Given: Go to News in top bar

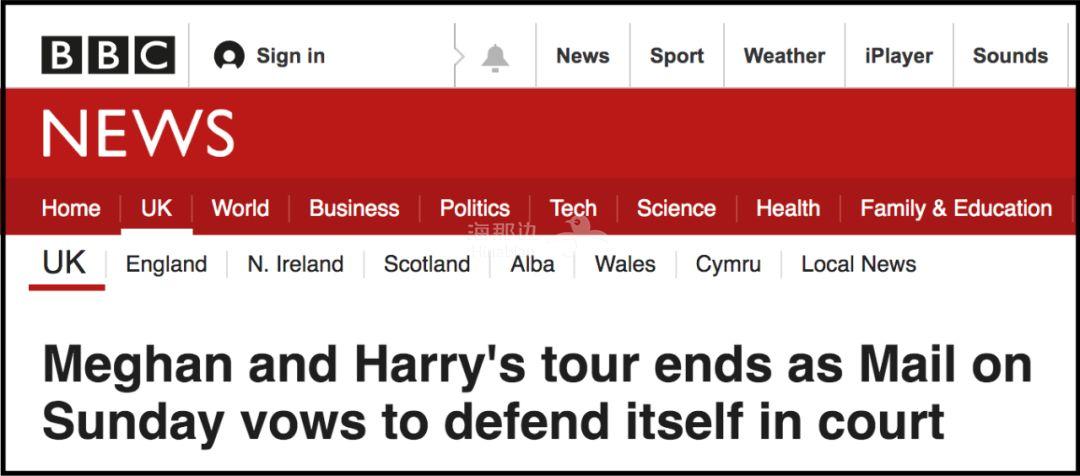Looking at the screenshot, I should pyautogui.click(x=583, y=56).
